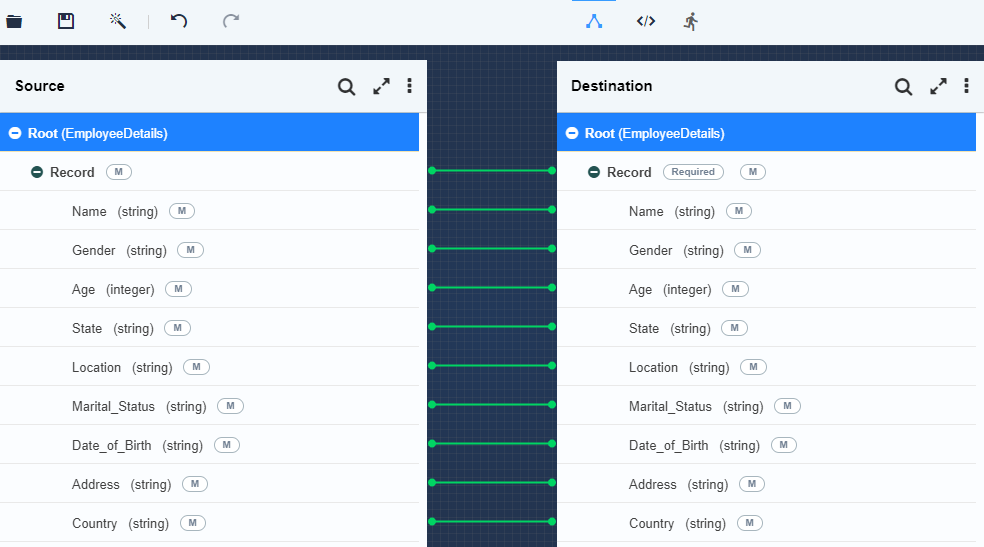The height and width of the screenshot is (547, 984).
Task: Collapse the Destination Record node
Action: 594,172
